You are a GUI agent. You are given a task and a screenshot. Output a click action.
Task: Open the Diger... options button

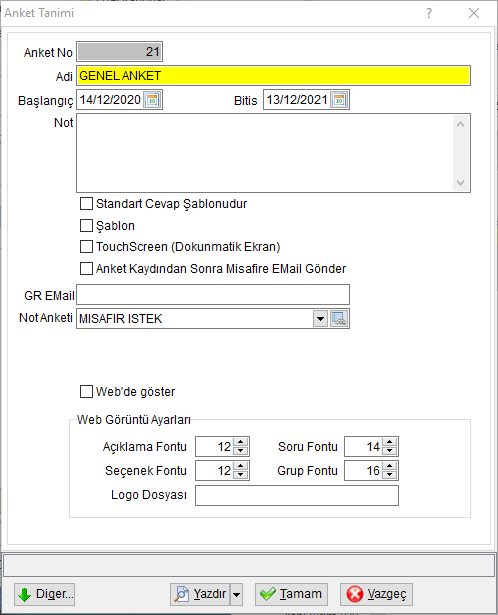[x=44, y=594]
